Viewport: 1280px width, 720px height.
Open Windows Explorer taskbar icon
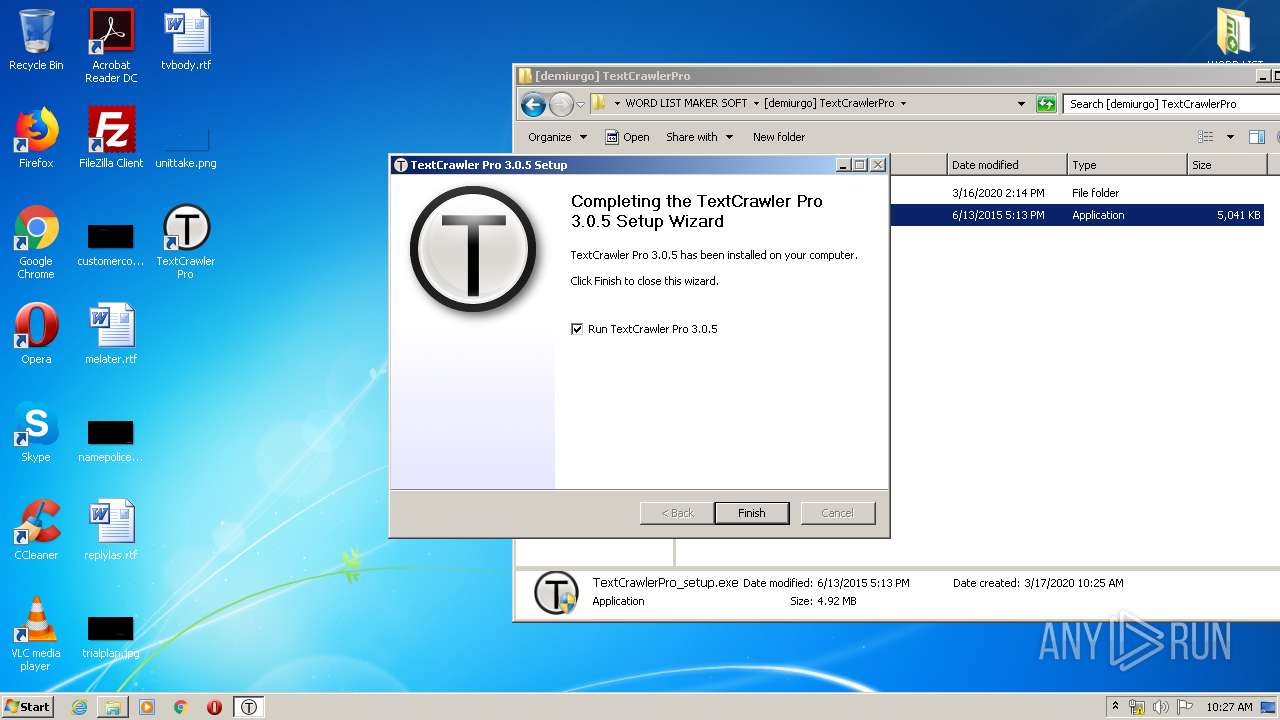pyautogui.click(x=113, y=707)
